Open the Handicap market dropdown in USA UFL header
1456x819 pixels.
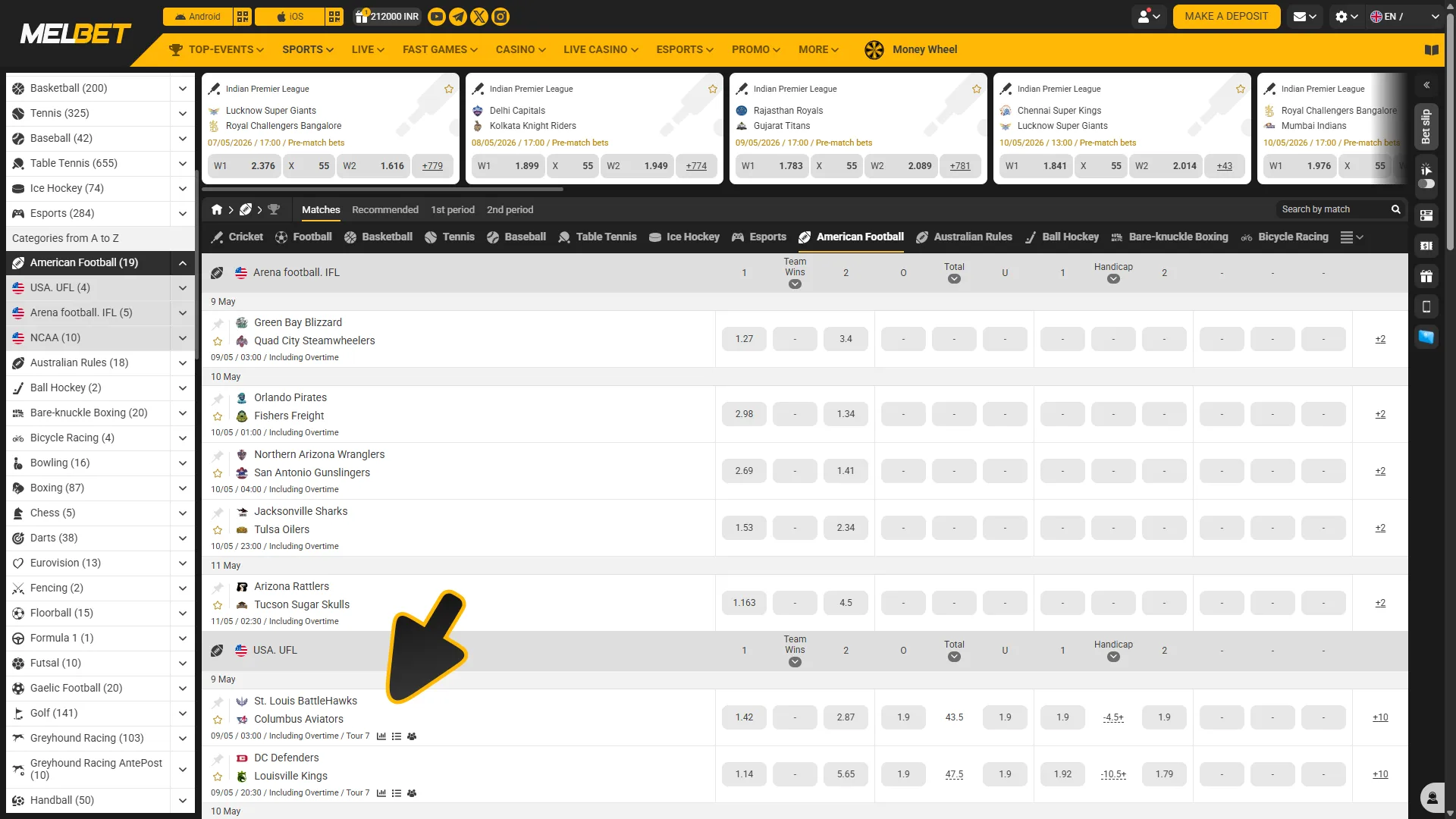[x=1113, y=657]
